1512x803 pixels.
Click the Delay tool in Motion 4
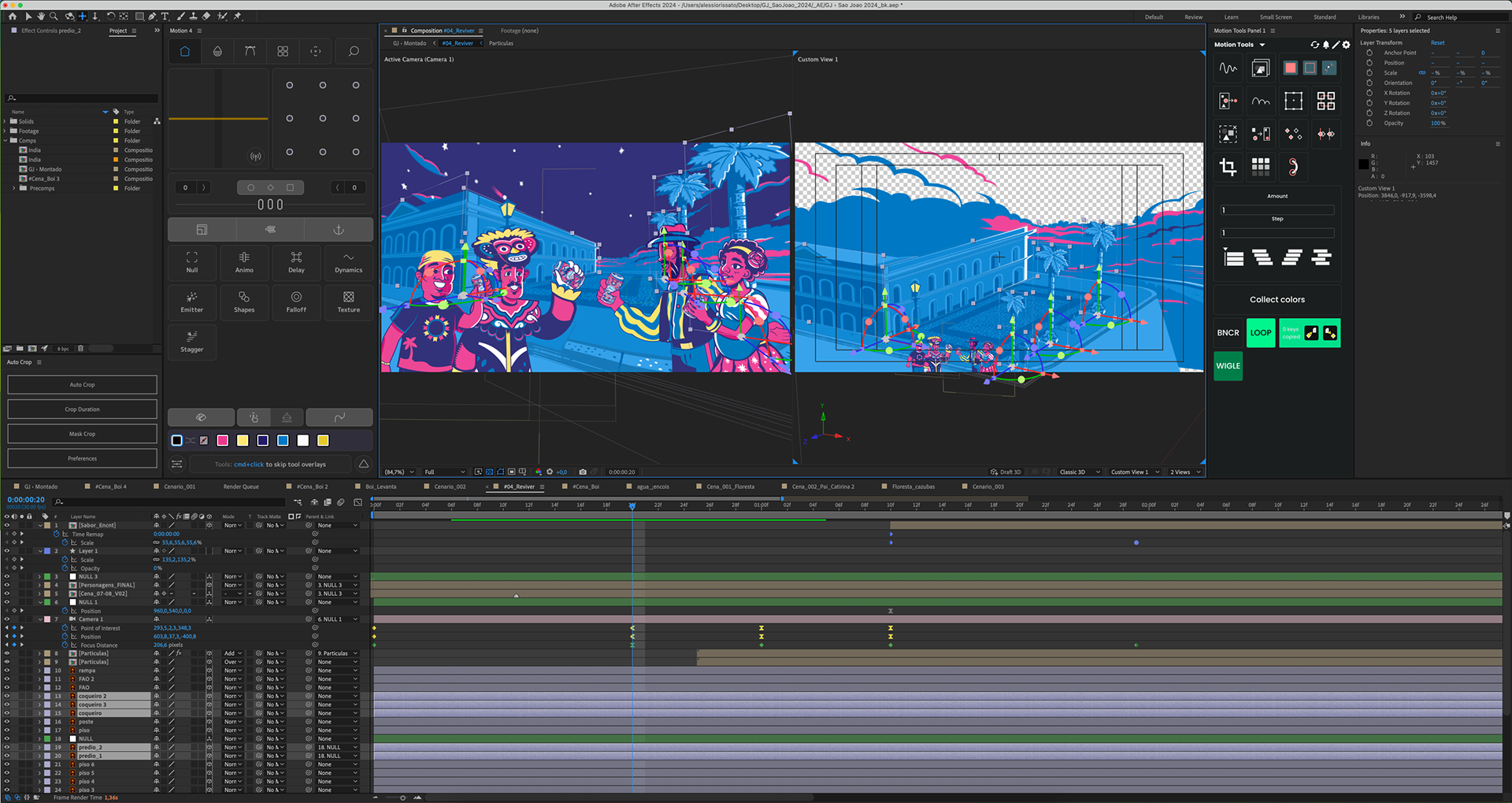pyautogui.click(x=296, y=262)
